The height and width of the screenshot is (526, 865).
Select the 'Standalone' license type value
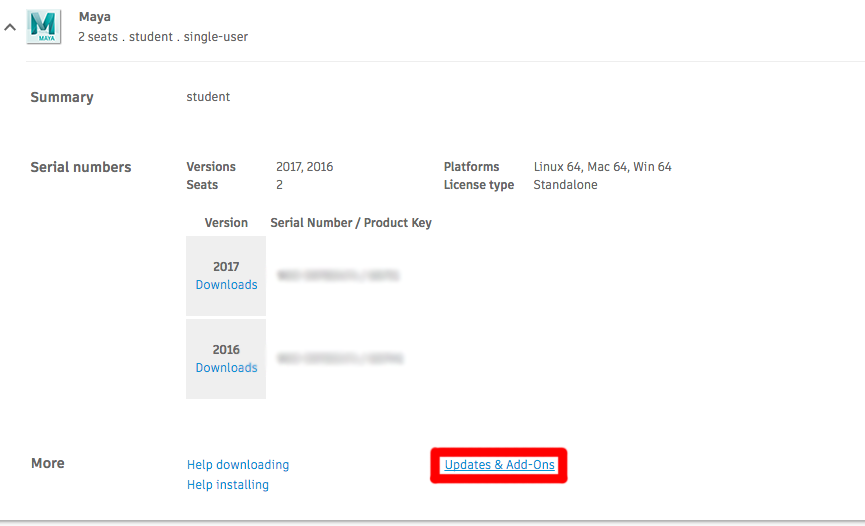[x=565, y=185]
